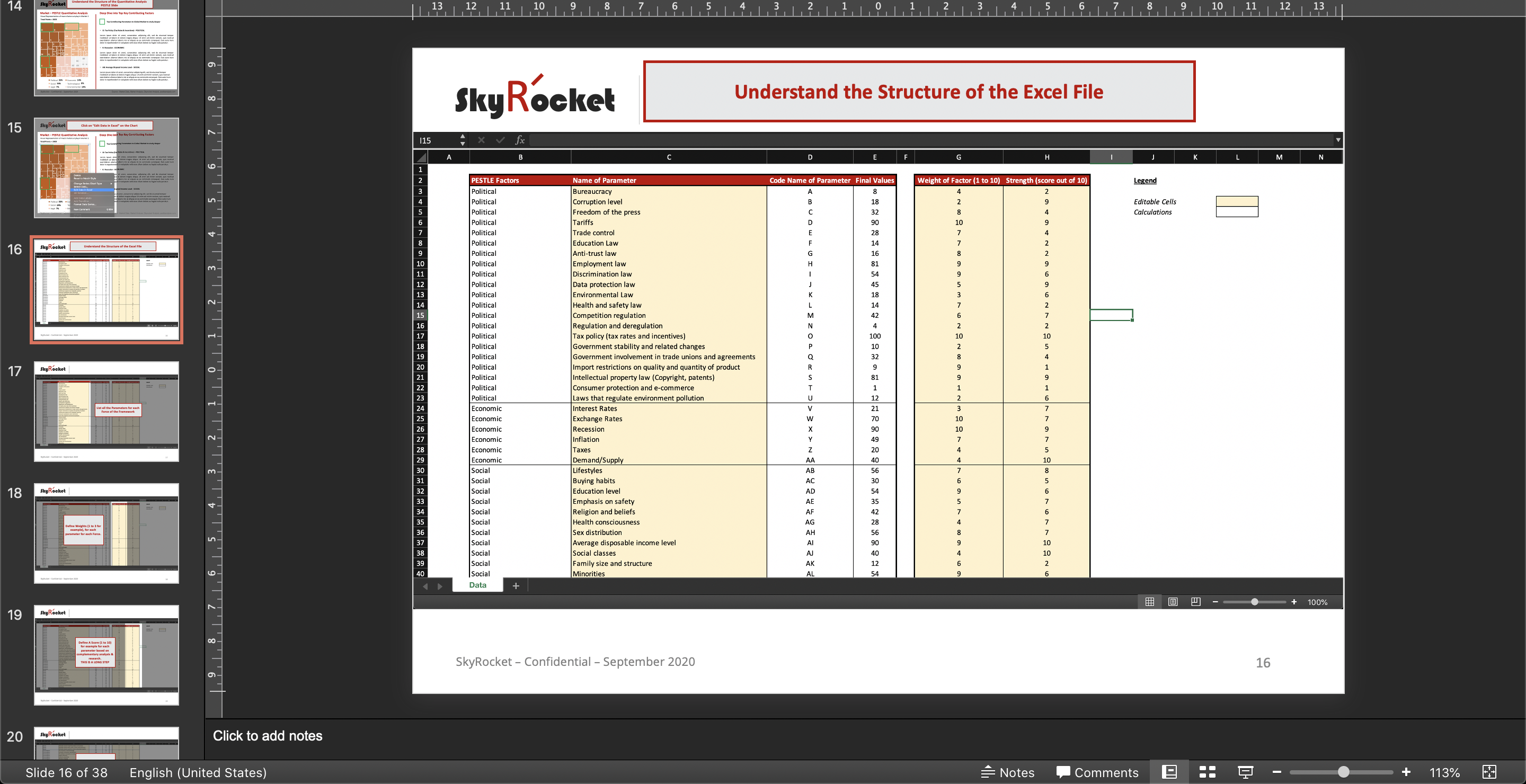Switch to Normal view in PowerPoint status bar

[x=1169, y=772]
